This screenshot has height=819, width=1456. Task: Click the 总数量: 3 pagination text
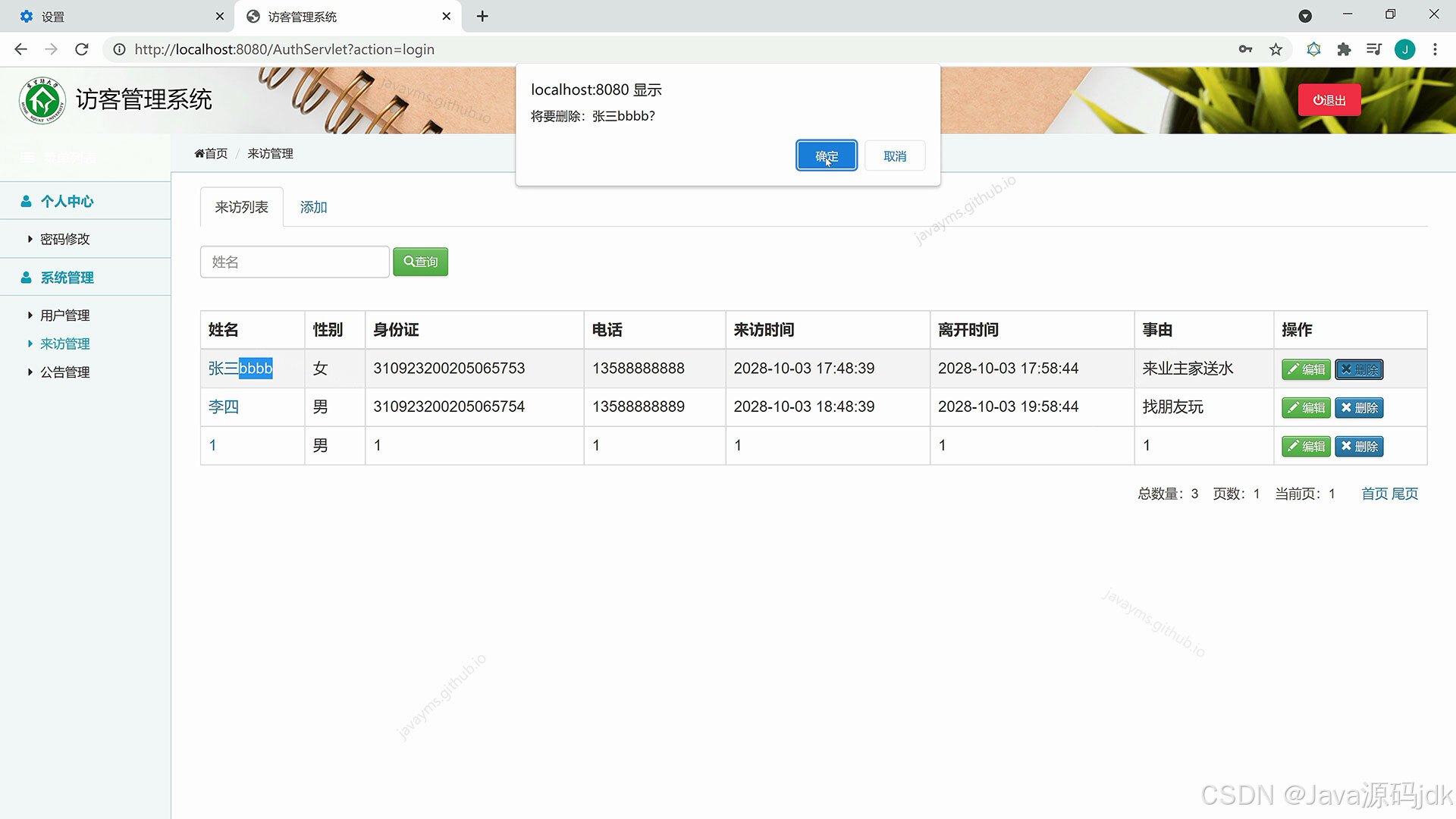point(1168,494)
